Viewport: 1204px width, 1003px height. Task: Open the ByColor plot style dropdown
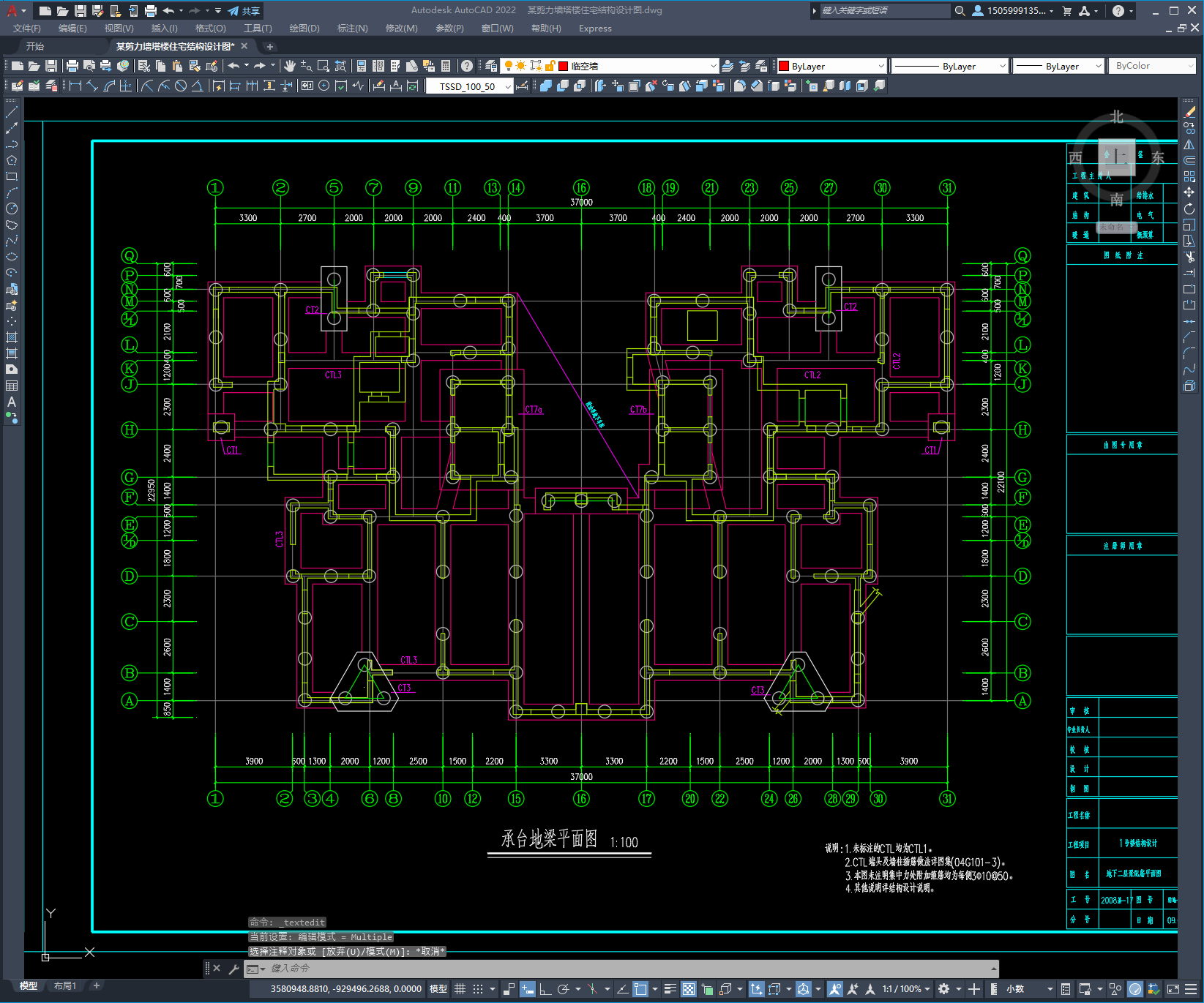pos(1153,66)
